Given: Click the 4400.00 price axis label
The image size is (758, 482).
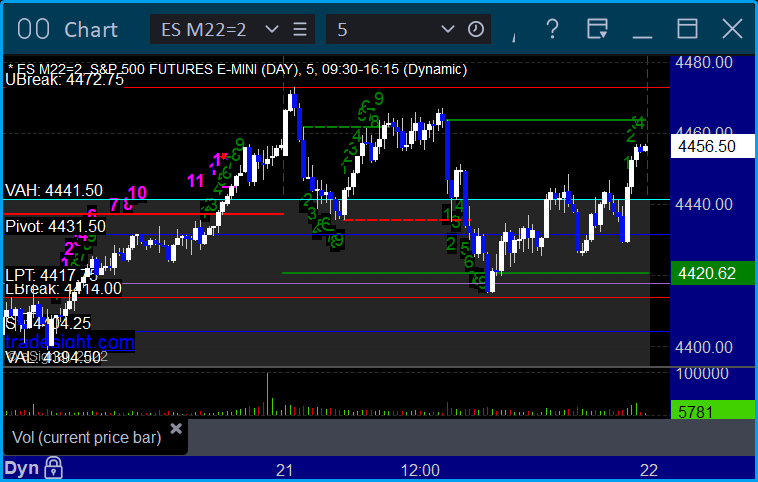Looking at the screenshot, I should click(704, 347).
